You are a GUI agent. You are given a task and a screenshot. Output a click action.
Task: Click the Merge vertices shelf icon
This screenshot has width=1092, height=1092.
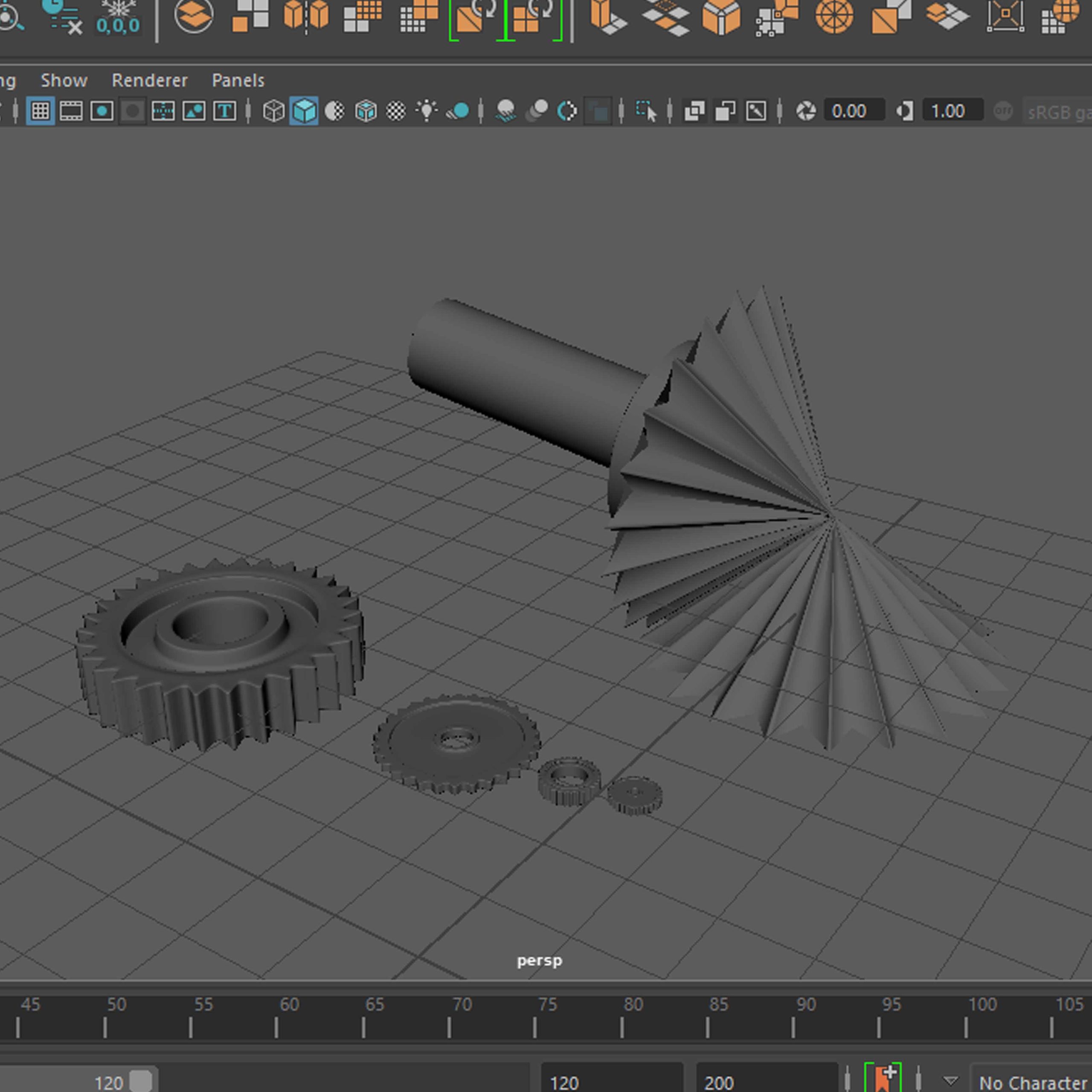click(x=777, y=18)
